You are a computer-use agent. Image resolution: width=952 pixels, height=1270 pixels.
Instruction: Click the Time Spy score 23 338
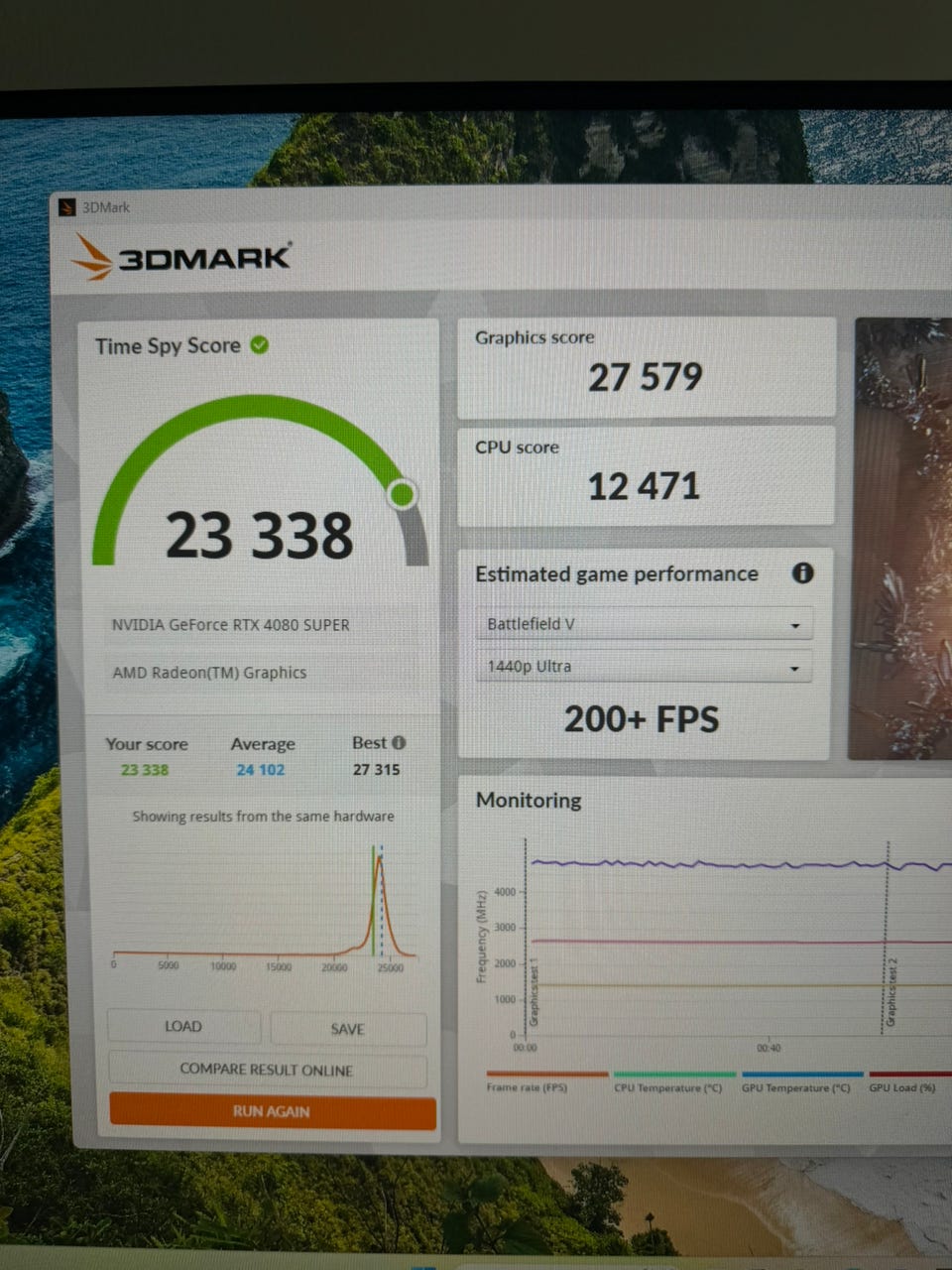[x=259, y=536]
